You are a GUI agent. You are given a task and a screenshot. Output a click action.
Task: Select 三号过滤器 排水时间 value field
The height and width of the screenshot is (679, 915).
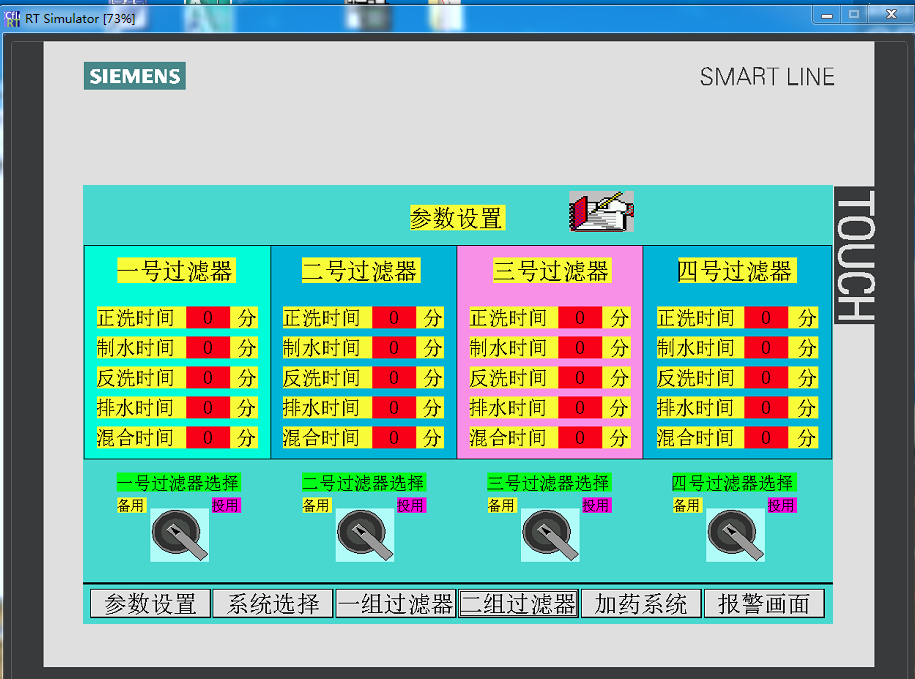[580, 407]
